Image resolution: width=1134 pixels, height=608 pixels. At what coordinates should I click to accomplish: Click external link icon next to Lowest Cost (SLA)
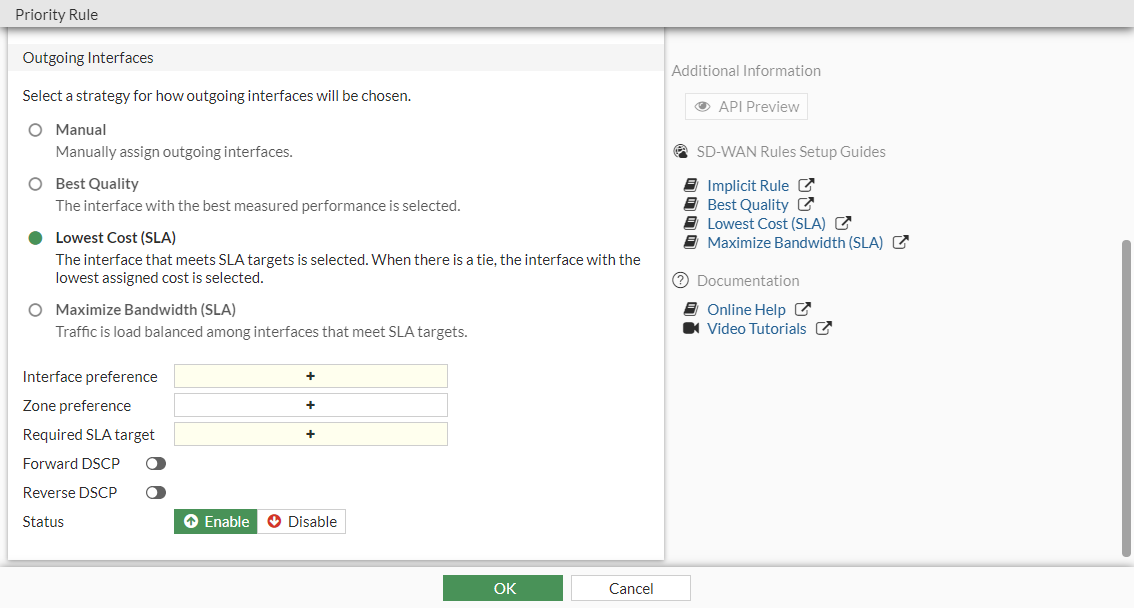point(843,224)
